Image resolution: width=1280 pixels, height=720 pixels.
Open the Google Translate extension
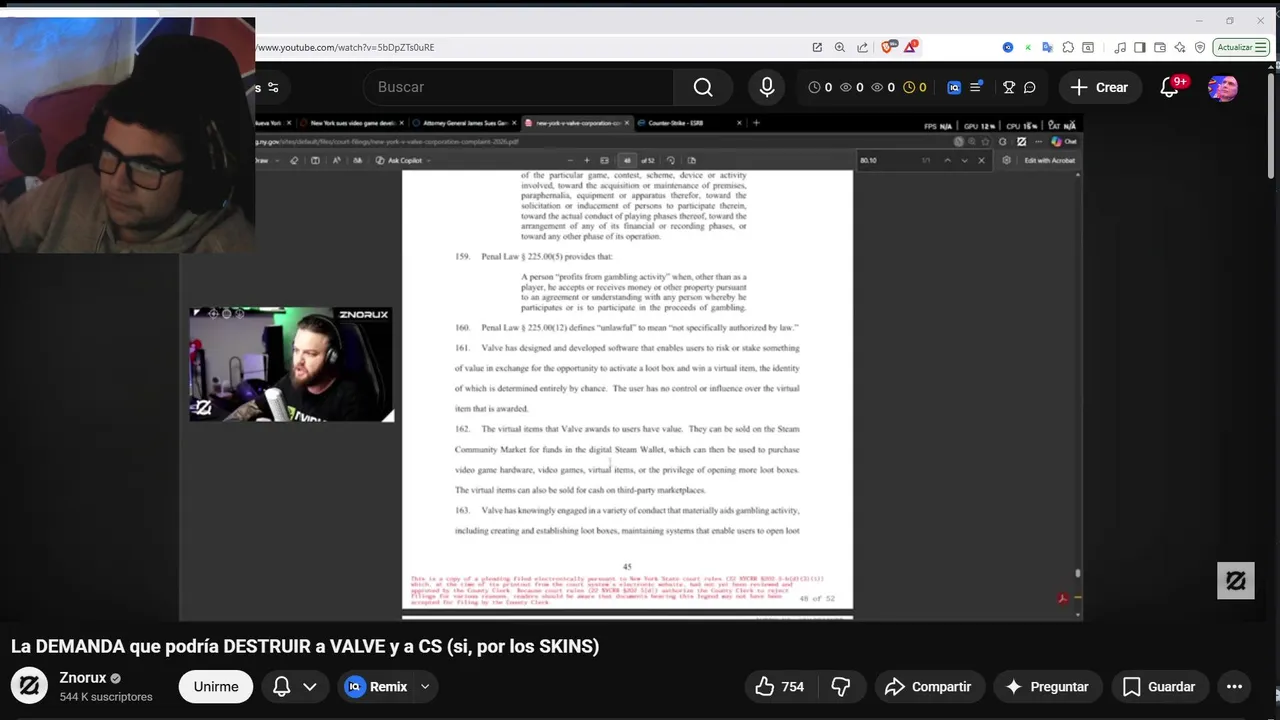(1047, 47)
